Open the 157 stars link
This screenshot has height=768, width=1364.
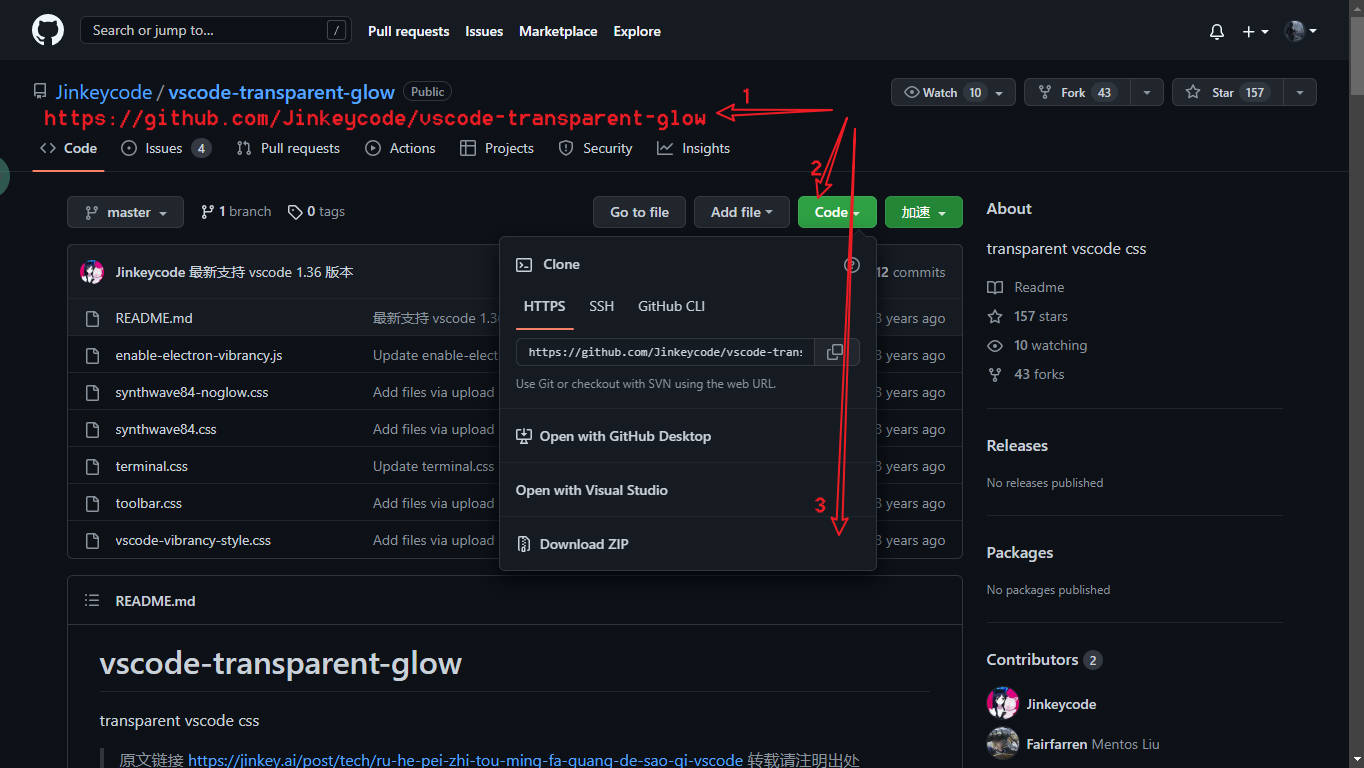click(1028, 316)
